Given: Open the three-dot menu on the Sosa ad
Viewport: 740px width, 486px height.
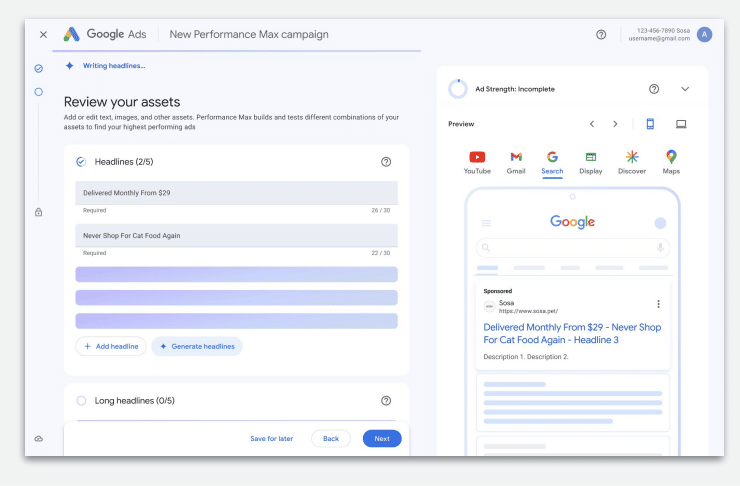Looking at the screenshot, I should 658,304.
